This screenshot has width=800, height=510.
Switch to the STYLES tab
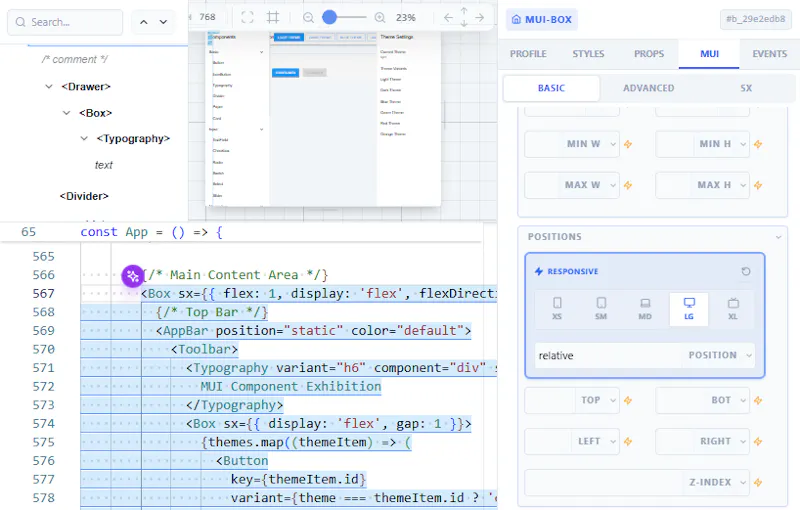[588, 54]
